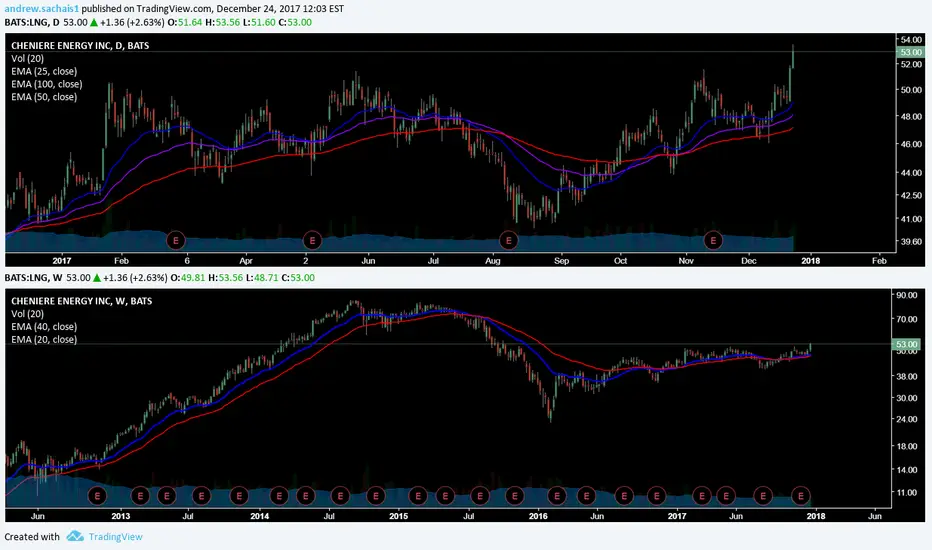Viewport: 932px width, 550px height.
Task: Click the last weekly earnings marker, nearest 2018
Action: [801, 495]
